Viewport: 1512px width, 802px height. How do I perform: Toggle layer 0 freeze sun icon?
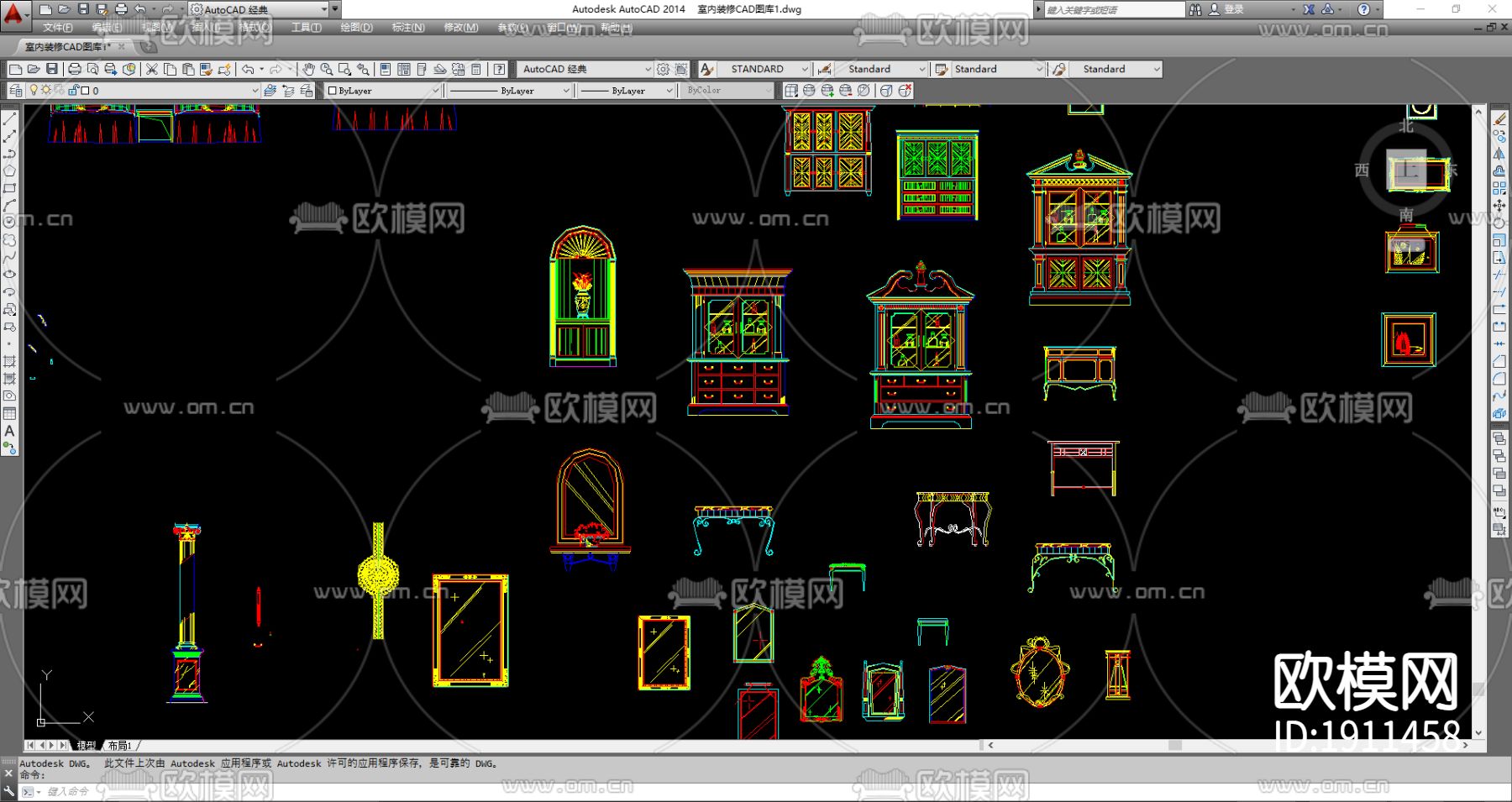pos(47,90)
